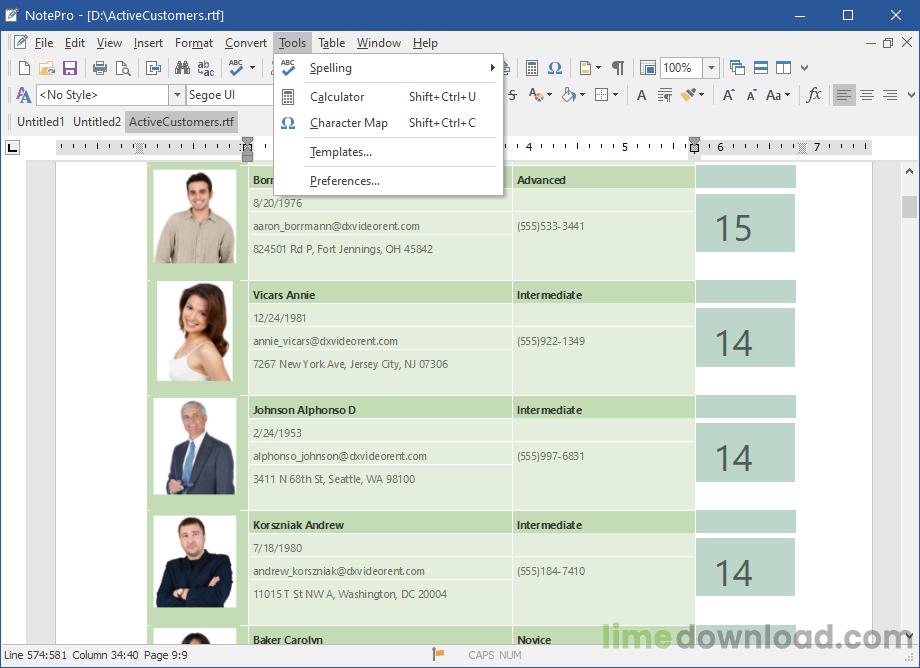Choose Calculator from the Tools menu
The height and width of the screenshot is (668, 920).
[x=388, y=97]
